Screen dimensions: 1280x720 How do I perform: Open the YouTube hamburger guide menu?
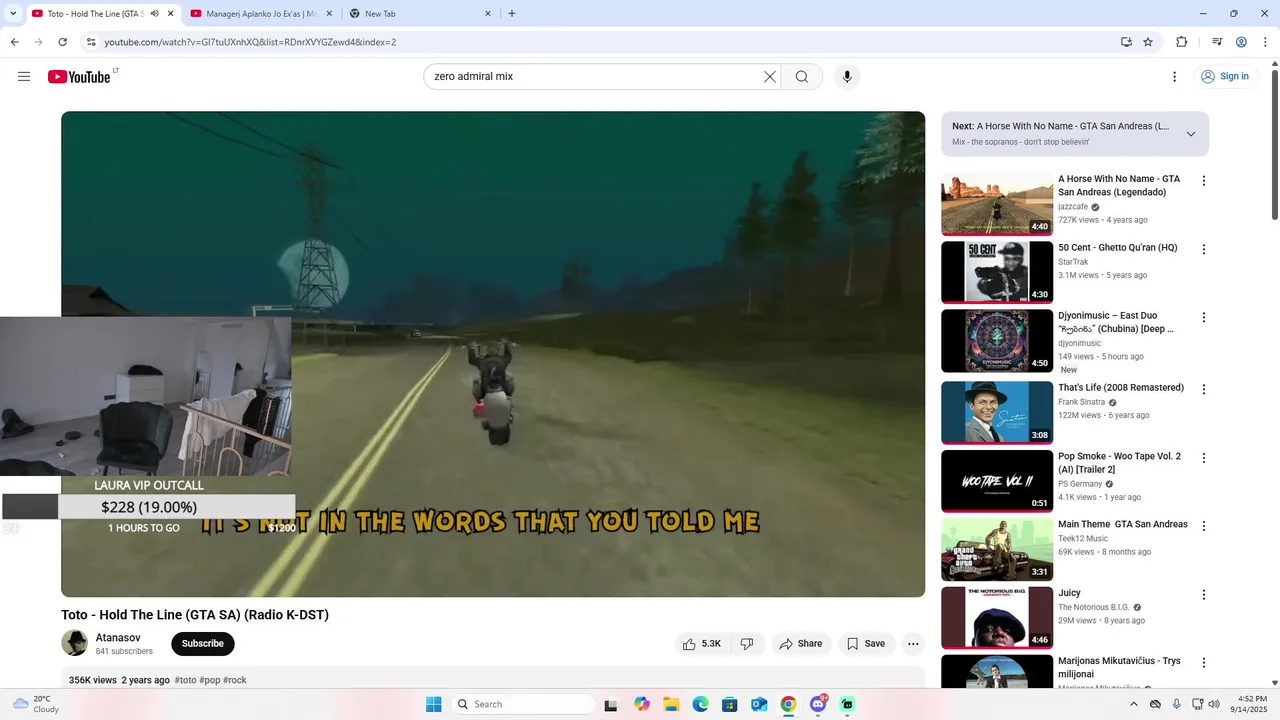pyautogui.click(x=24, y=76)
